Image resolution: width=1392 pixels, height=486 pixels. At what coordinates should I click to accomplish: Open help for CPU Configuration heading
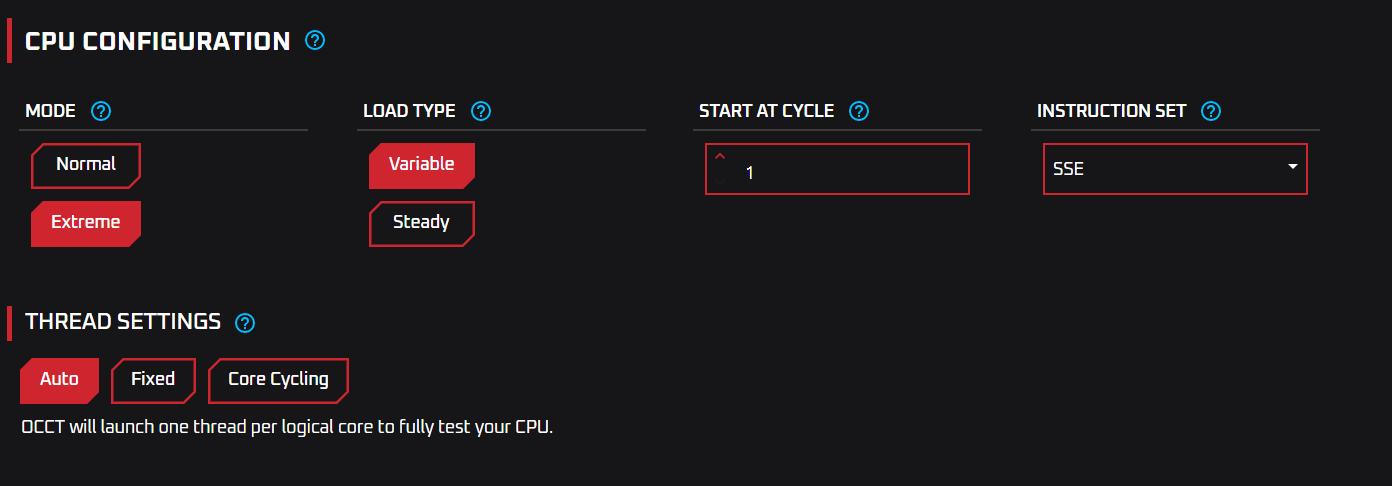click(315, 41)
